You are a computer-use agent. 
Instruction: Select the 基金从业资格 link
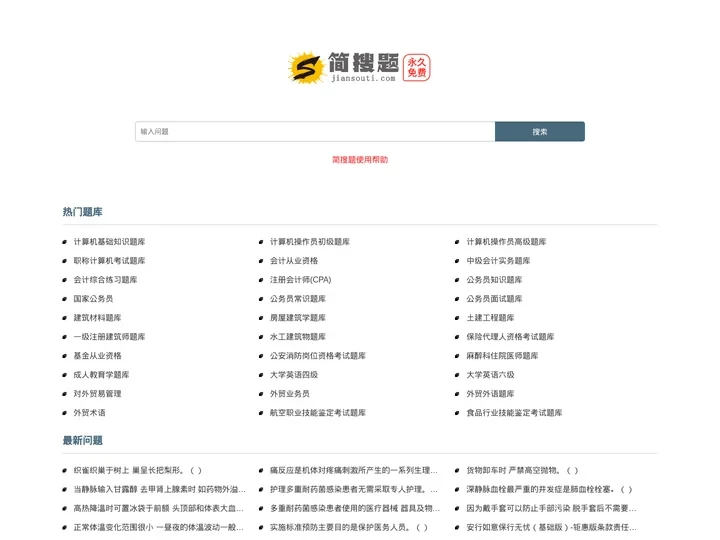[x=97, y=355]
